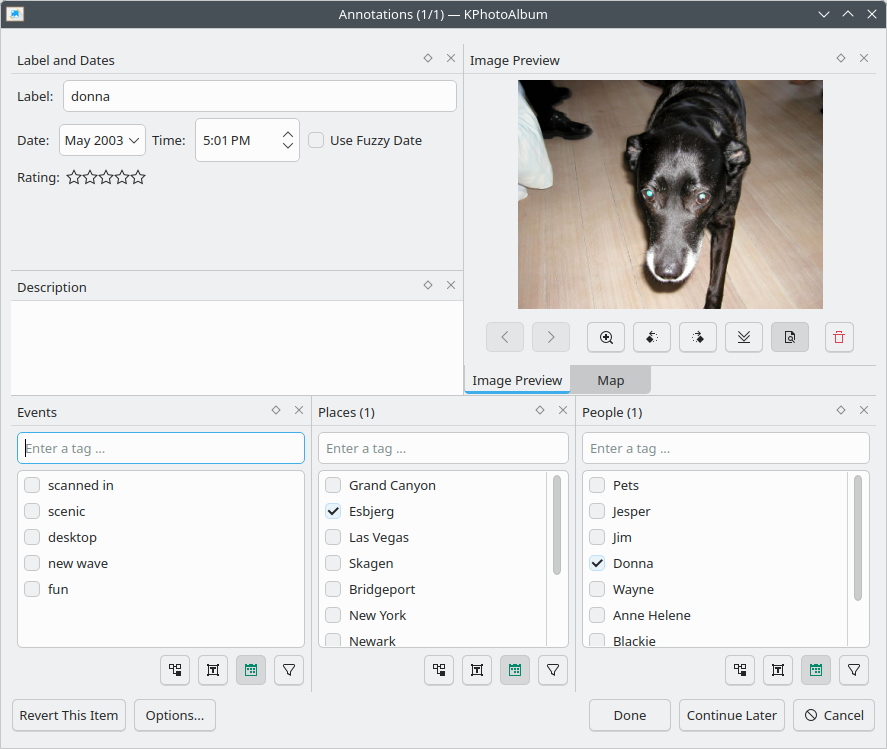The width and height of the screenshot is (887, 749).
Task: Click the Places list scrollbar
Action: (557, 525)
